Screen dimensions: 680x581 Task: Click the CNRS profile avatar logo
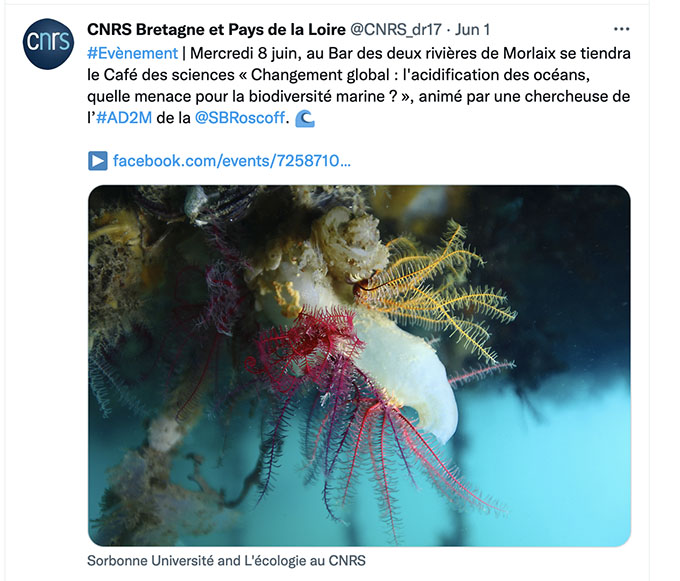point(48,44)
